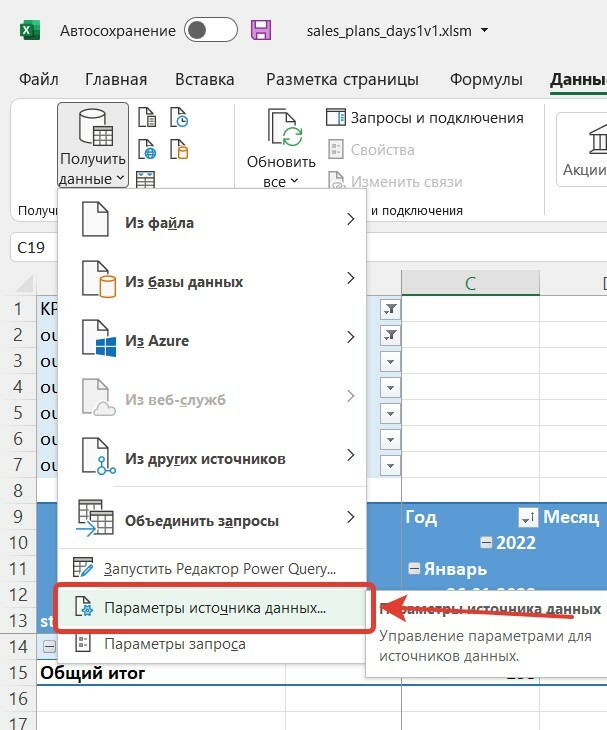Click From Table/Range grid icon
The image size is (607, 730).
point(146,179)
